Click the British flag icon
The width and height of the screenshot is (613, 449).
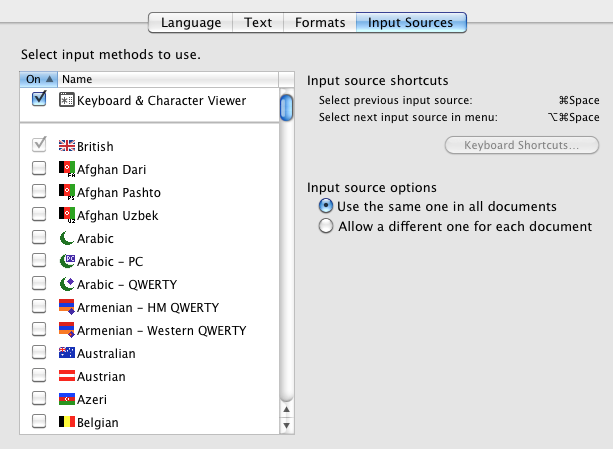(x=67, y=146)
